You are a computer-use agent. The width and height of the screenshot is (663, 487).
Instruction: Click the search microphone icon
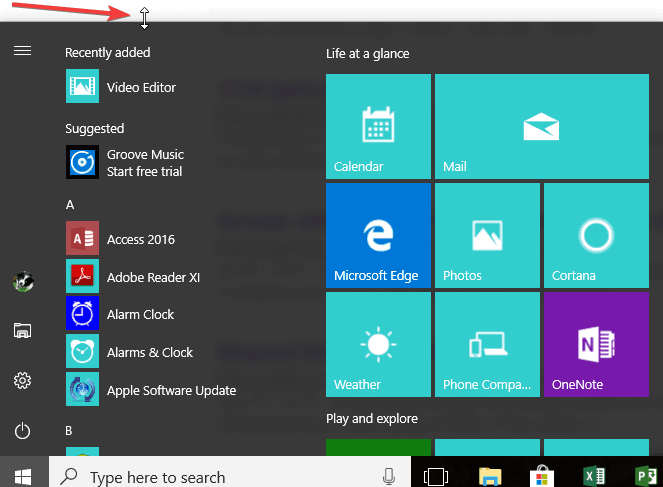pyautogui.click(x=389, y=476)
